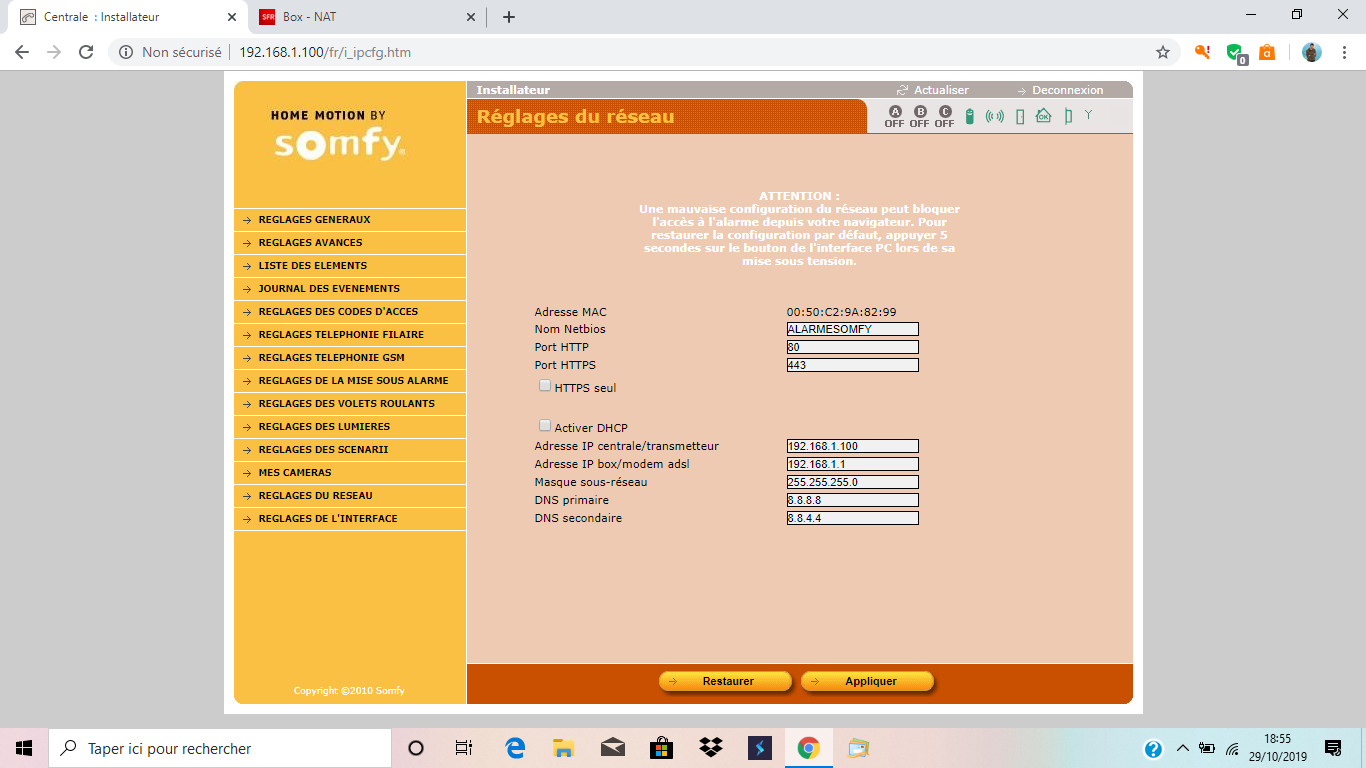The width and height of the screenshot is (1366, 768).
Task: Click the radio signal waves status icon
Action: [994, 116]
